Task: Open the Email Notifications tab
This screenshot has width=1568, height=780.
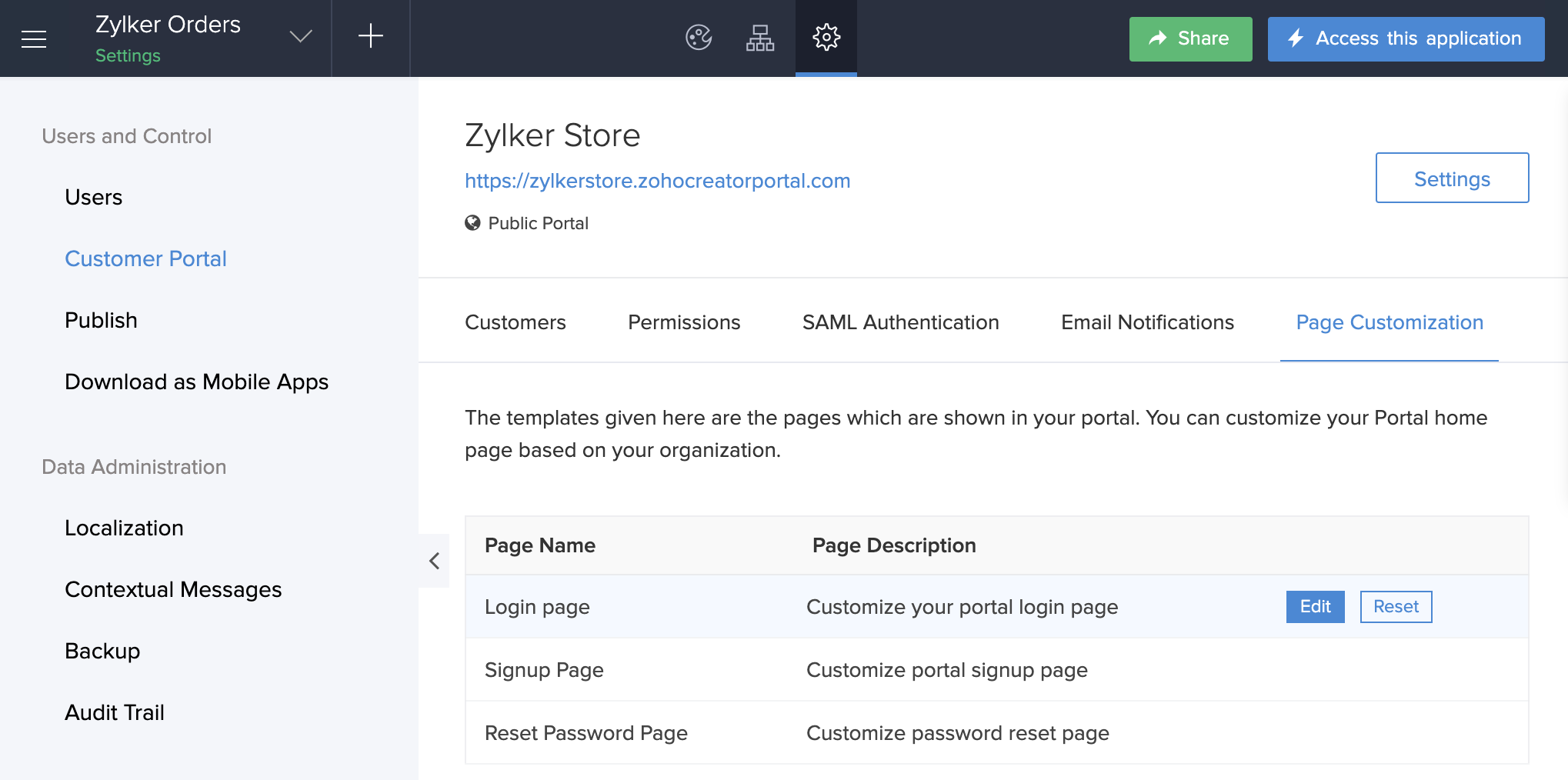Action: pos(1146,322)
